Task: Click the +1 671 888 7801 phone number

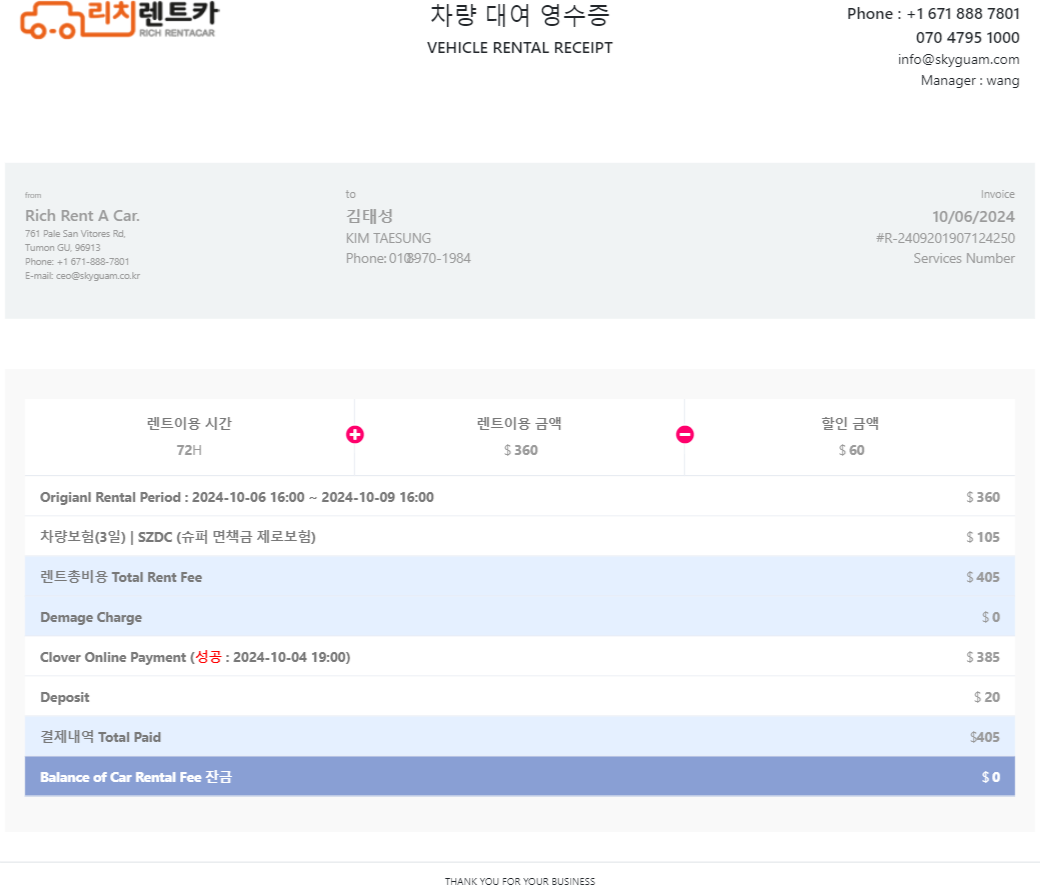Action: (x=963, y=14)
